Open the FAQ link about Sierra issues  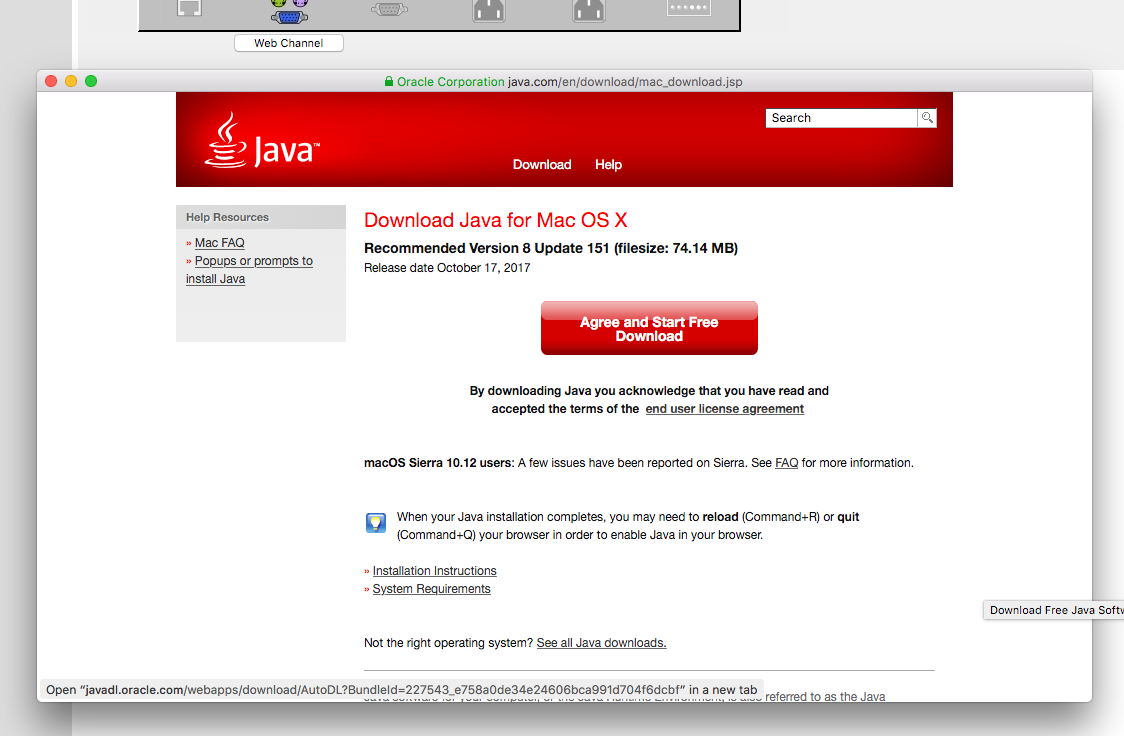click(x=786, y=463)
